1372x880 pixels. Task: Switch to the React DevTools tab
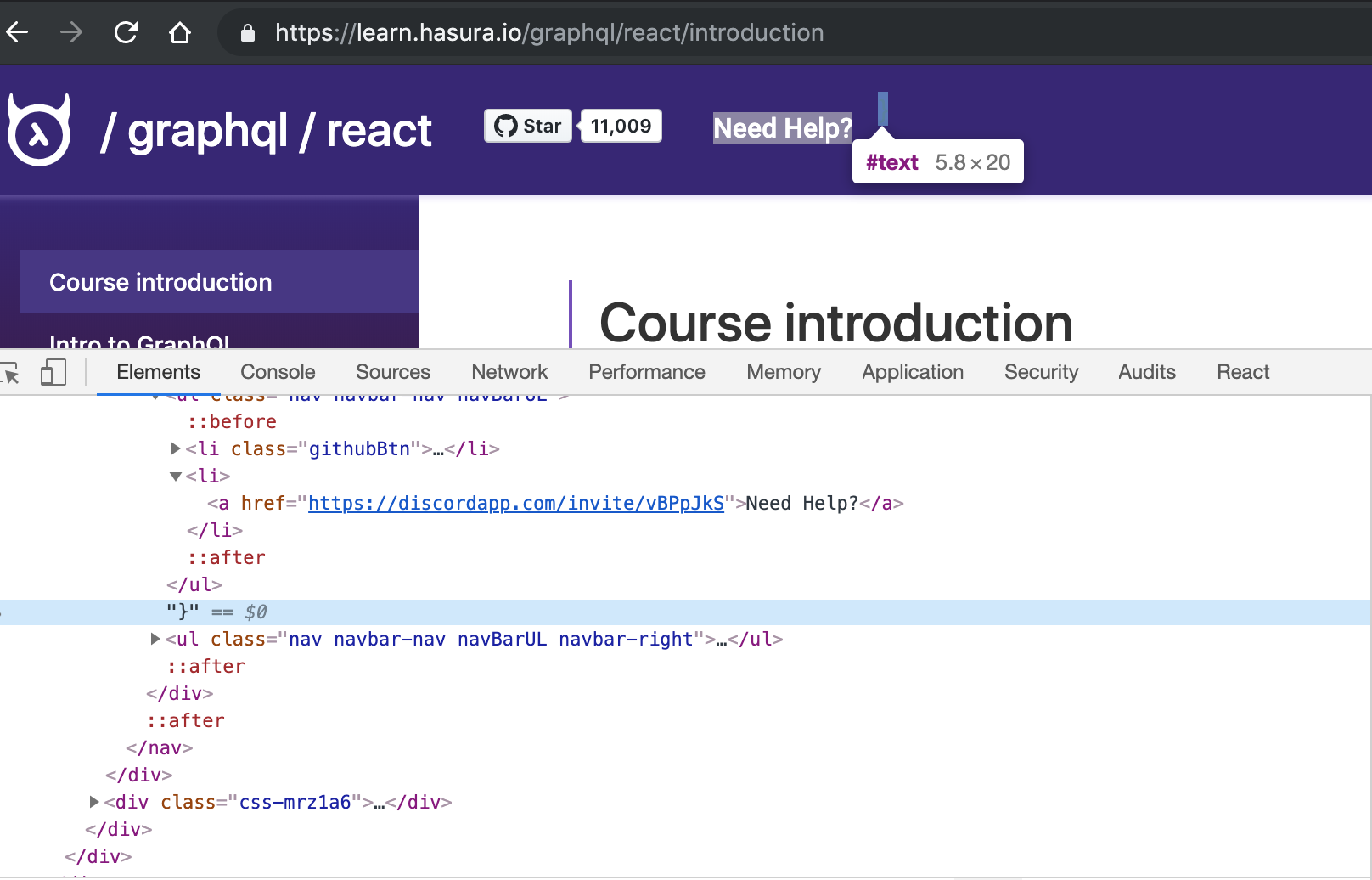click(1243, 372)
